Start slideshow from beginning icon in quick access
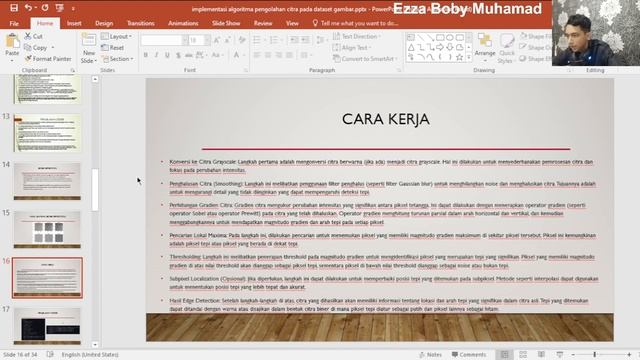 [x=60, y=8]
